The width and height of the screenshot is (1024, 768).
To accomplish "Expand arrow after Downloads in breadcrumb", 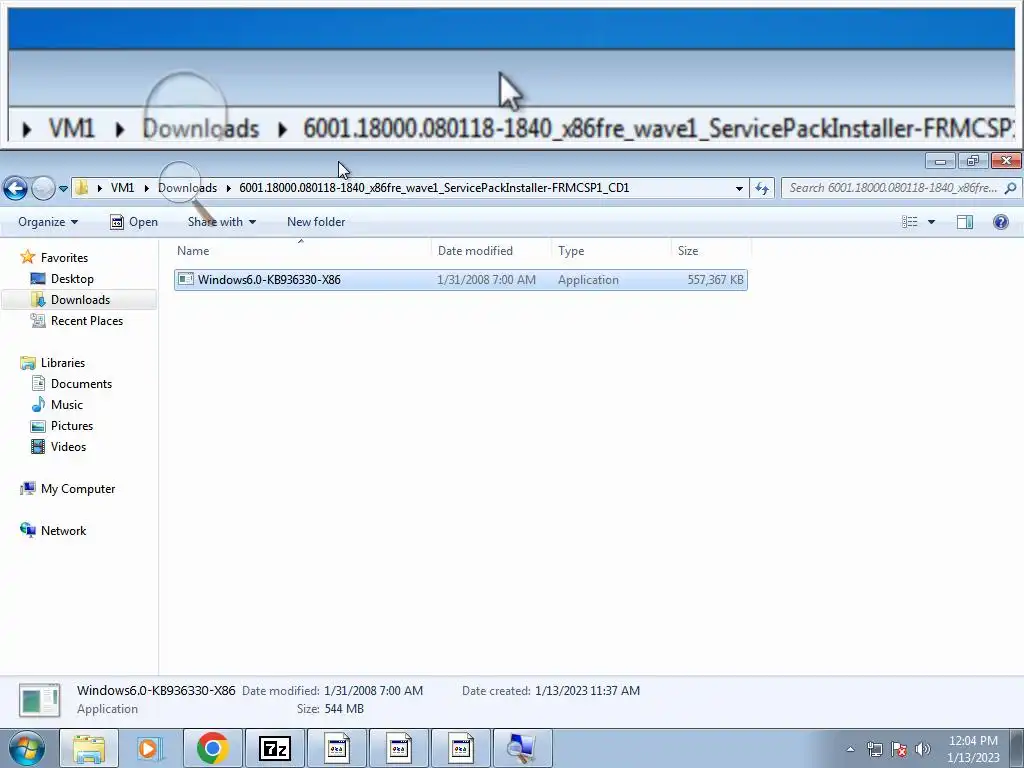I will pos(229,188).
